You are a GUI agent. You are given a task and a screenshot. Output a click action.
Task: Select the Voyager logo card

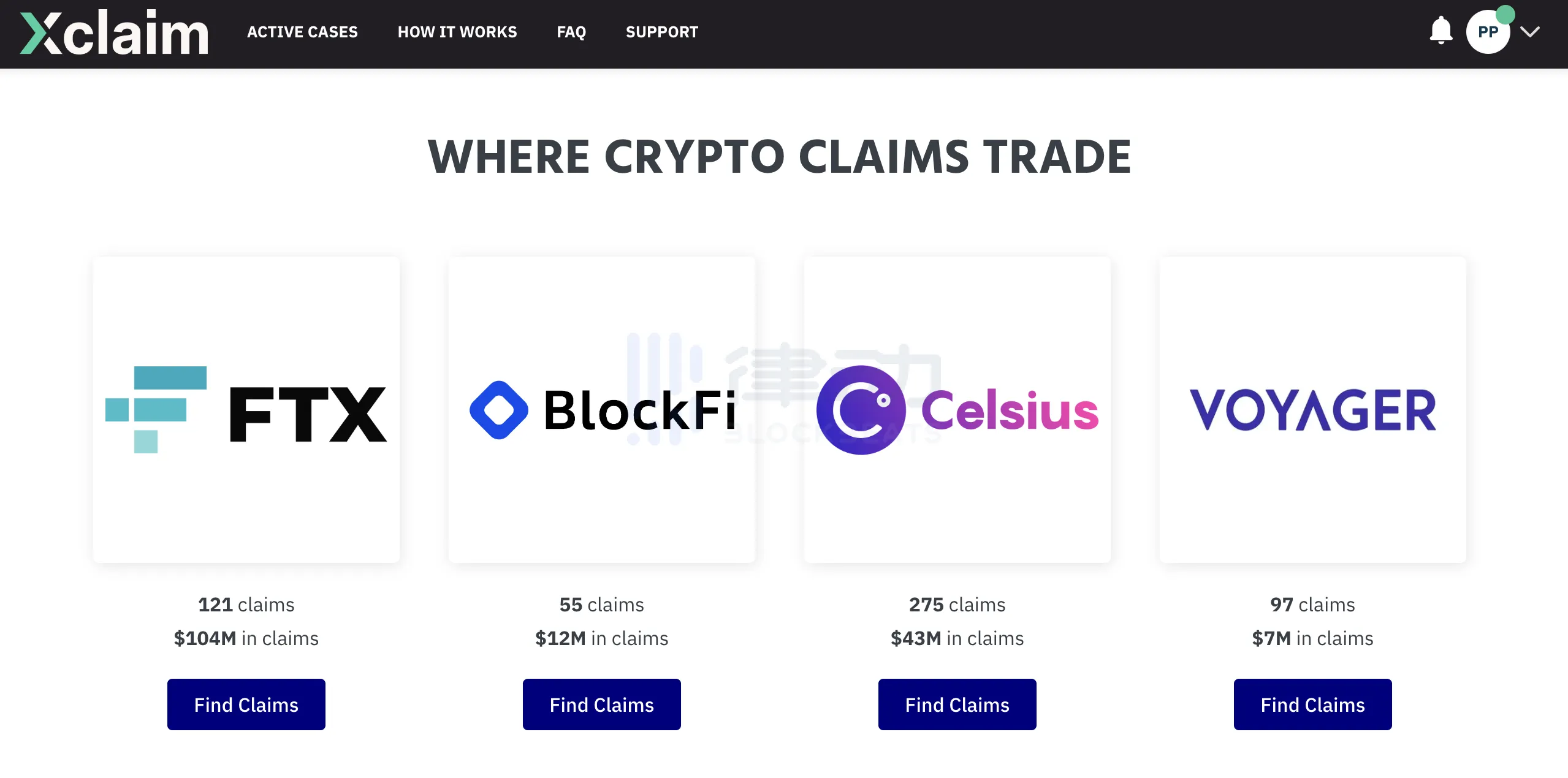click(x=1313, y=409)
